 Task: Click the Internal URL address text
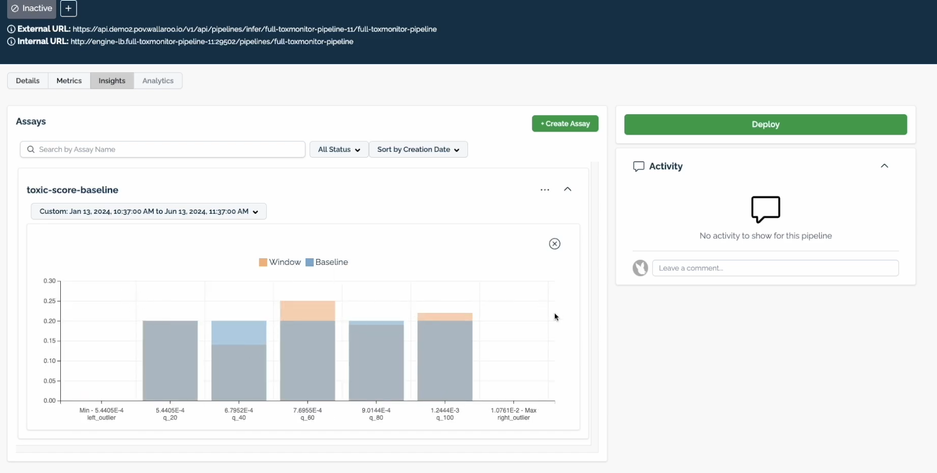click(212, 42)
